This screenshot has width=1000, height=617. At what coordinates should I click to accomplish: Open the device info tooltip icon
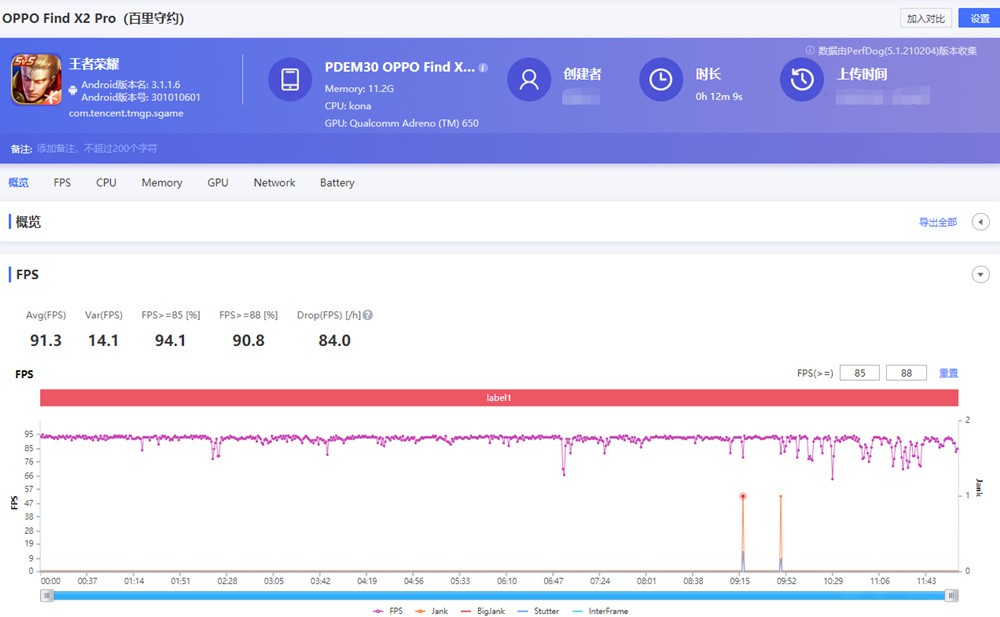(483, 68)
